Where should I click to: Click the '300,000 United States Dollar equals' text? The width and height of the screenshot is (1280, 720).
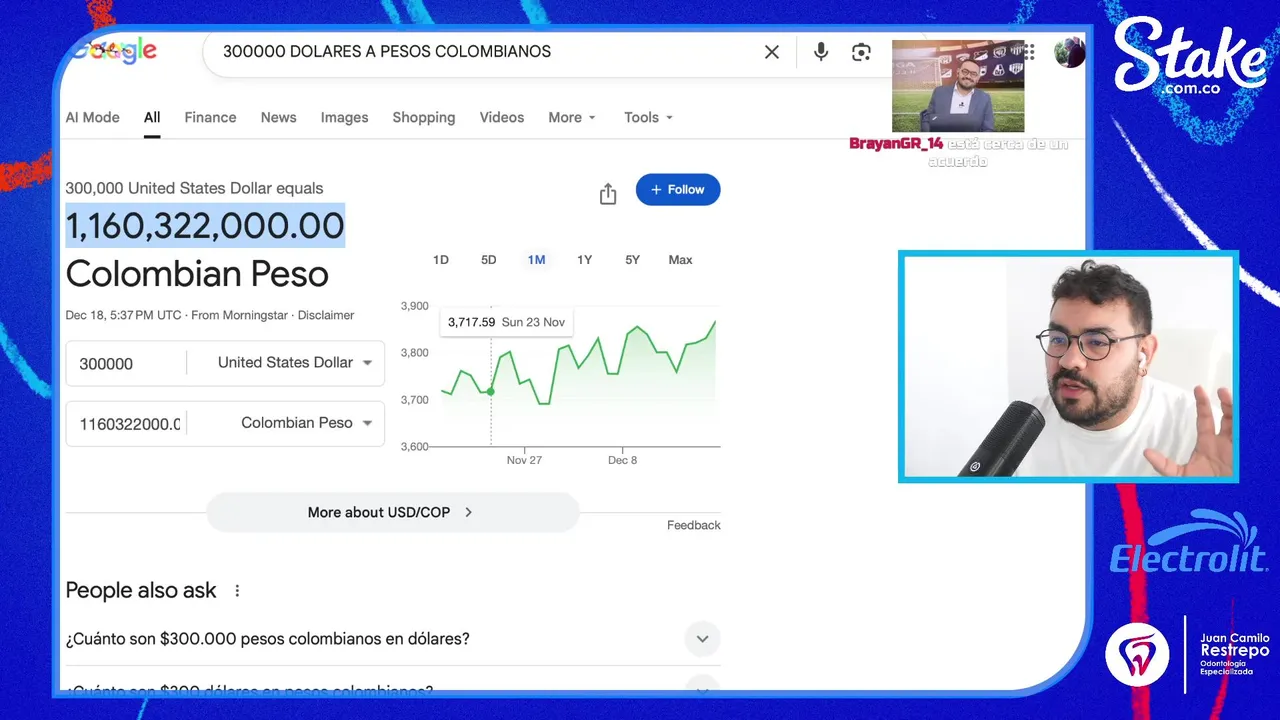tap(194, 188)
